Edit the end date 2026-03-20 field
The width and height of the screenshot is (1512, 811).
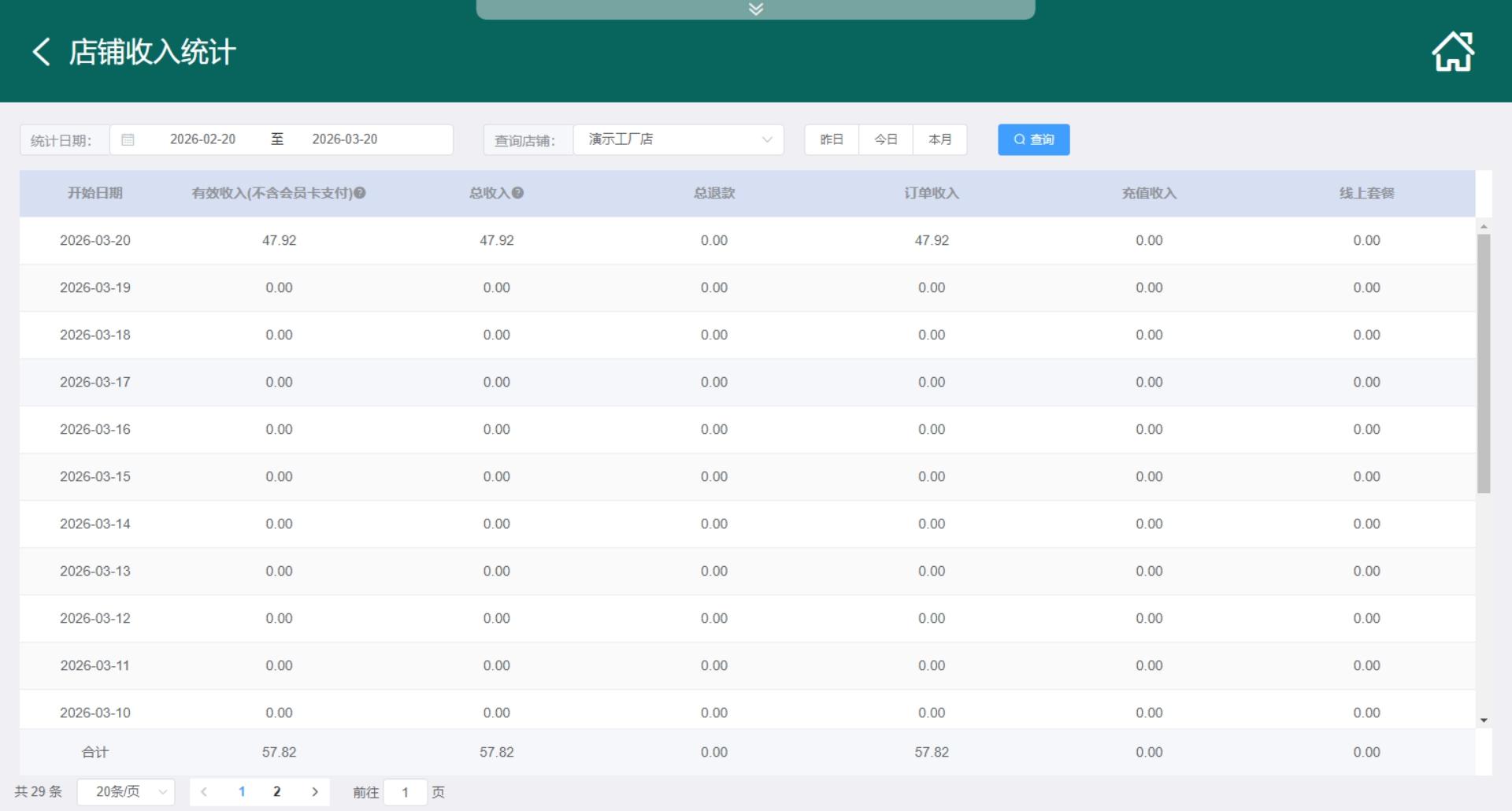point(345,139)
